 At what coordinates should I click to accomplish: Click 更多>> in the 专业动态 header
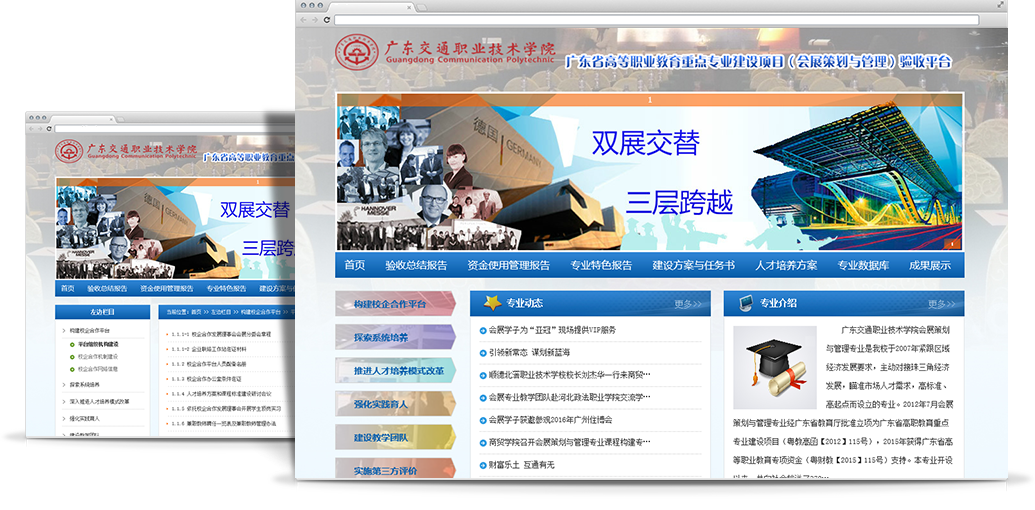tap(688, 304)
